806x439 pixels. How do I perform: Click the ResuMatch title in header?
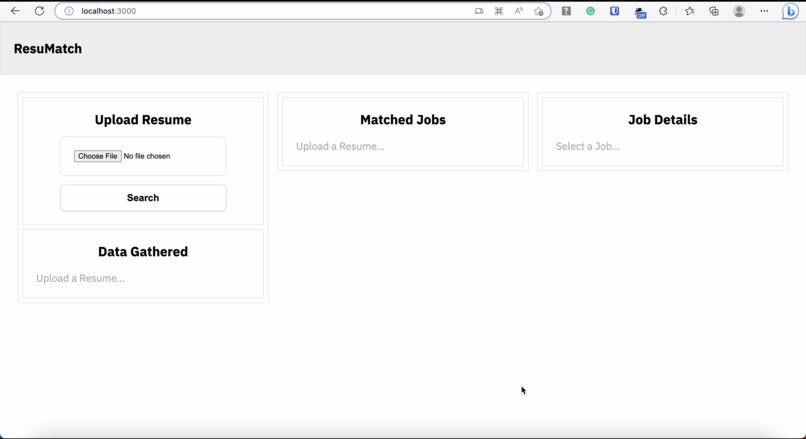click(x=48, y=49)
